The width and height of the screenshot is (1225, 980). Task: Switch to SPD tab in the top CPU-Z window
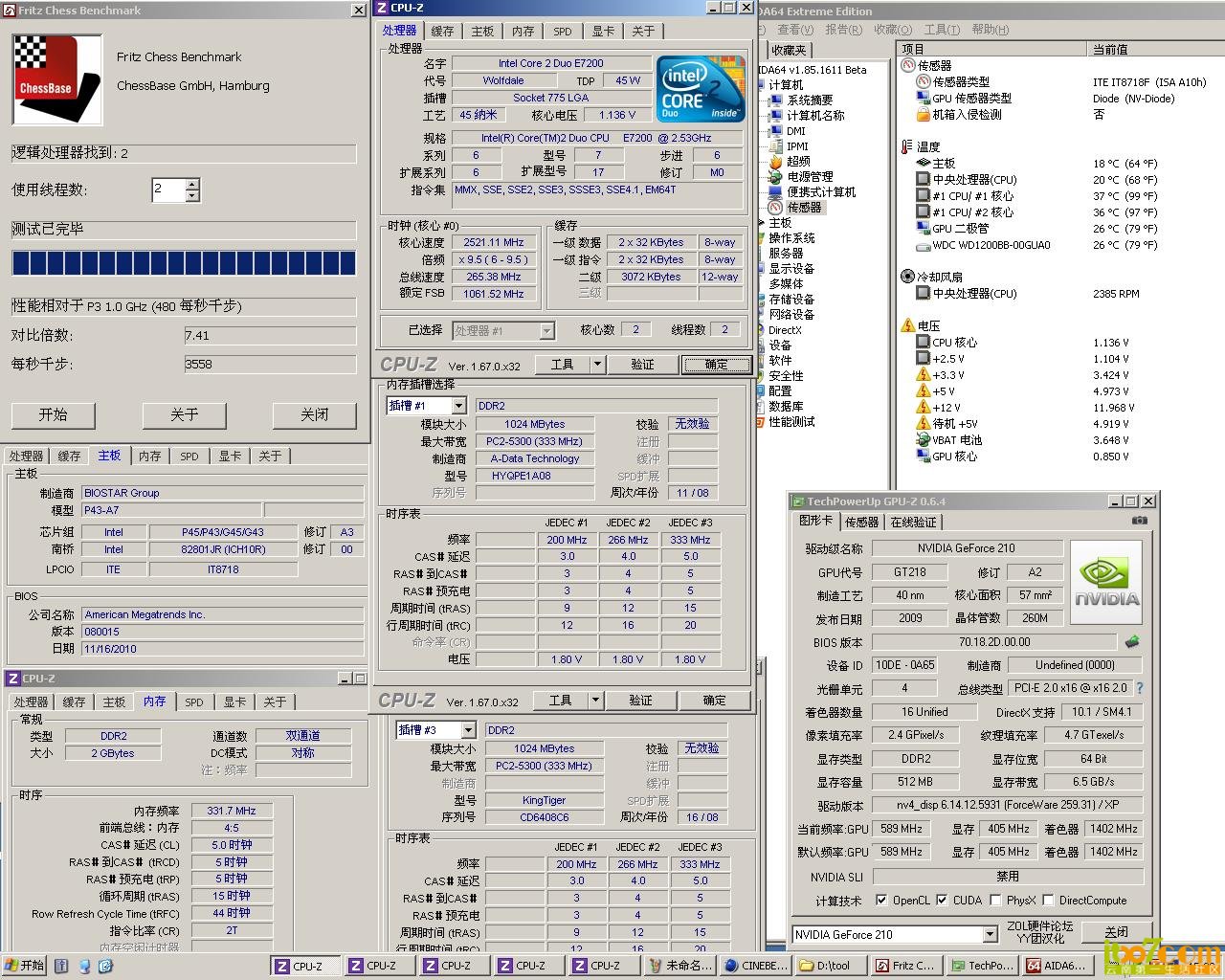[x=563, y=32]
